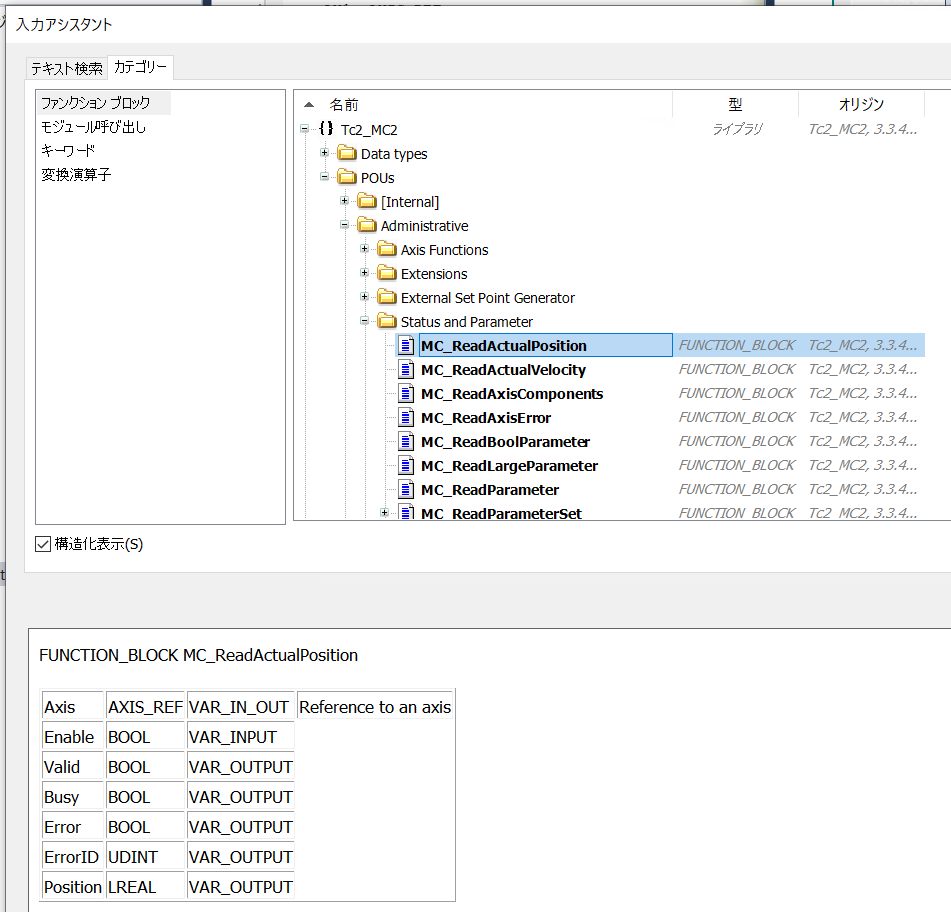This screenshot has height=912, width=951.
Task: Click the MC_ReadActualPosition function block icon
Action: tap(408, 345)
